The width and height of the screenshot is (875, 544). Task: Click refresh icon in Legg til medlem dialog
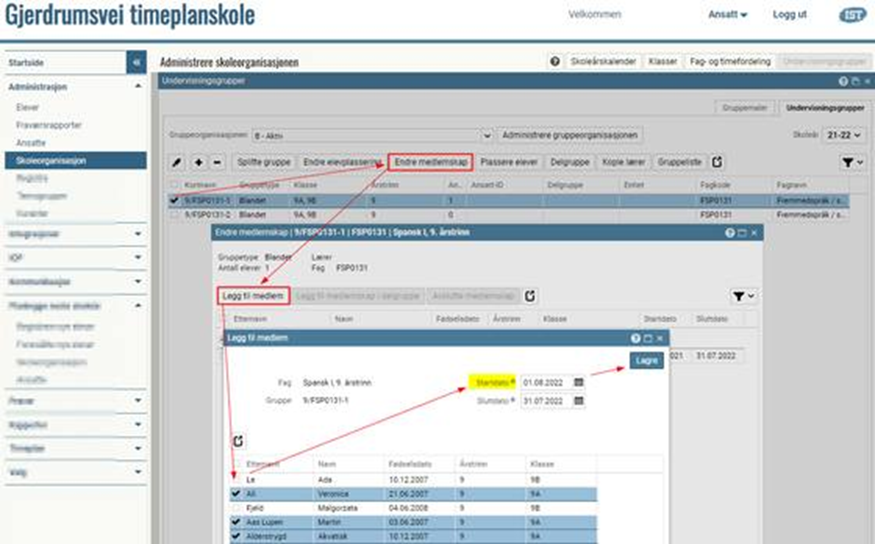point(238,440)
